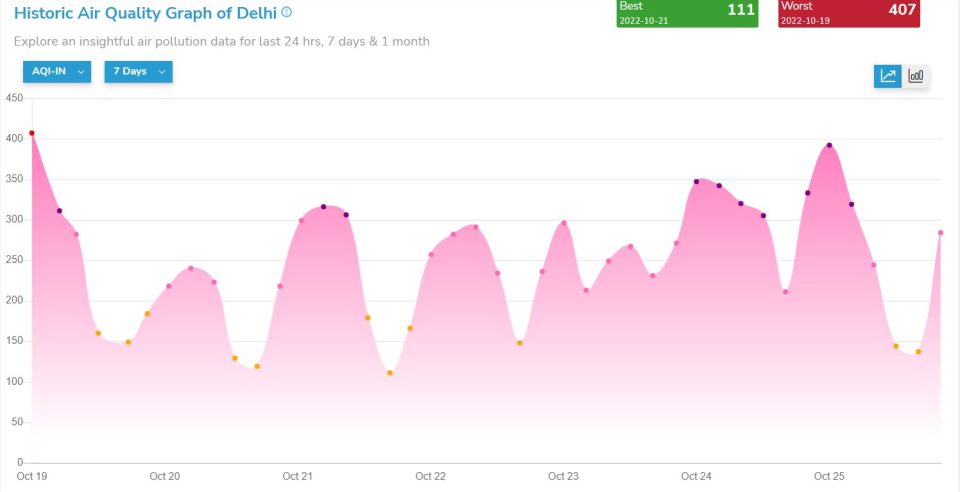This screenshot has width=960, height=492.
Task: Click info icon beside Delhi graph title
Action: coord(287,12)
